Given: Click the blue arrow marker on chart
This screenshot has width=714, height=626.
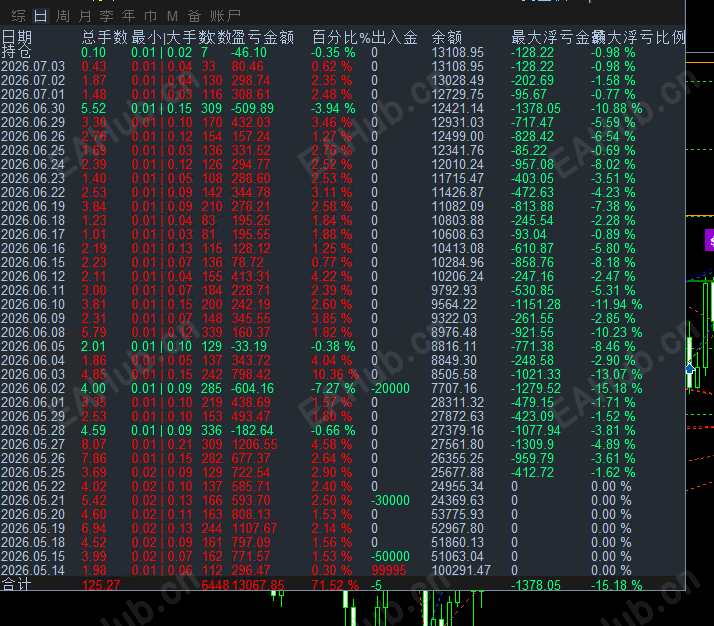Looking at the screenshot, I should point(690,368).
